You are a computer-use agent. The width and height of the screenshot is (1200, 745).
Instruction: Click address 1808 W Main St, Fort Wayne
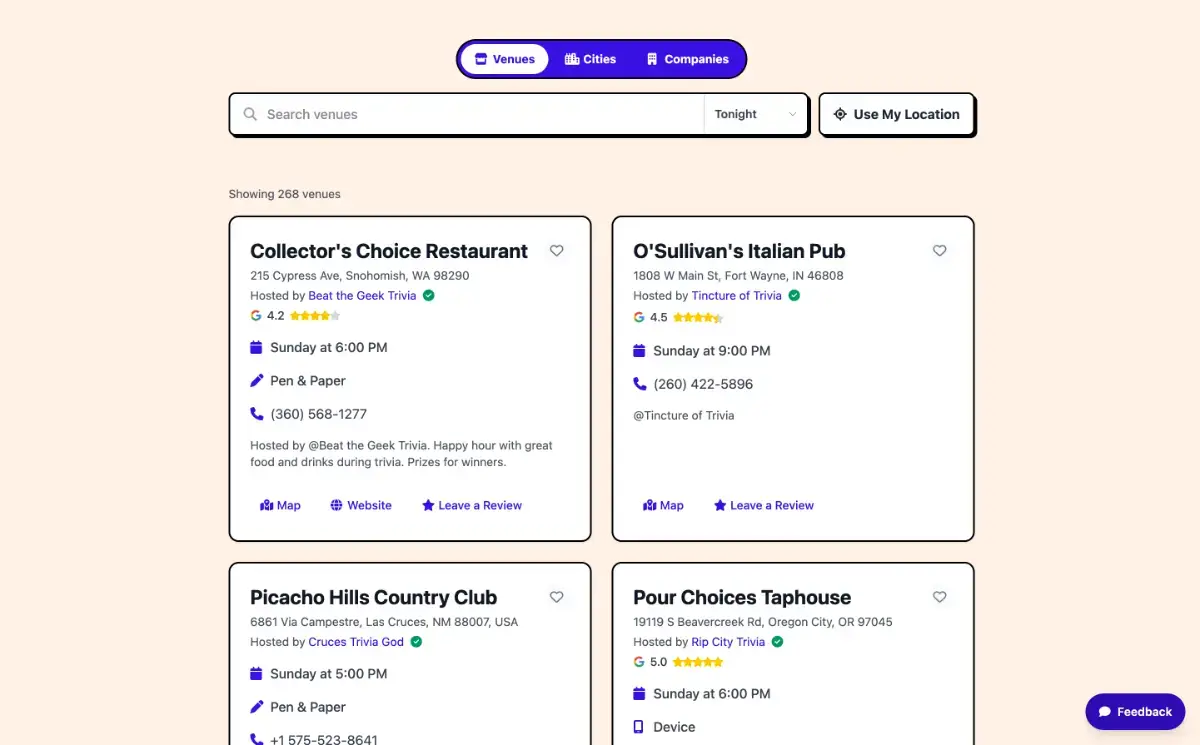click(x=738, y=276)
